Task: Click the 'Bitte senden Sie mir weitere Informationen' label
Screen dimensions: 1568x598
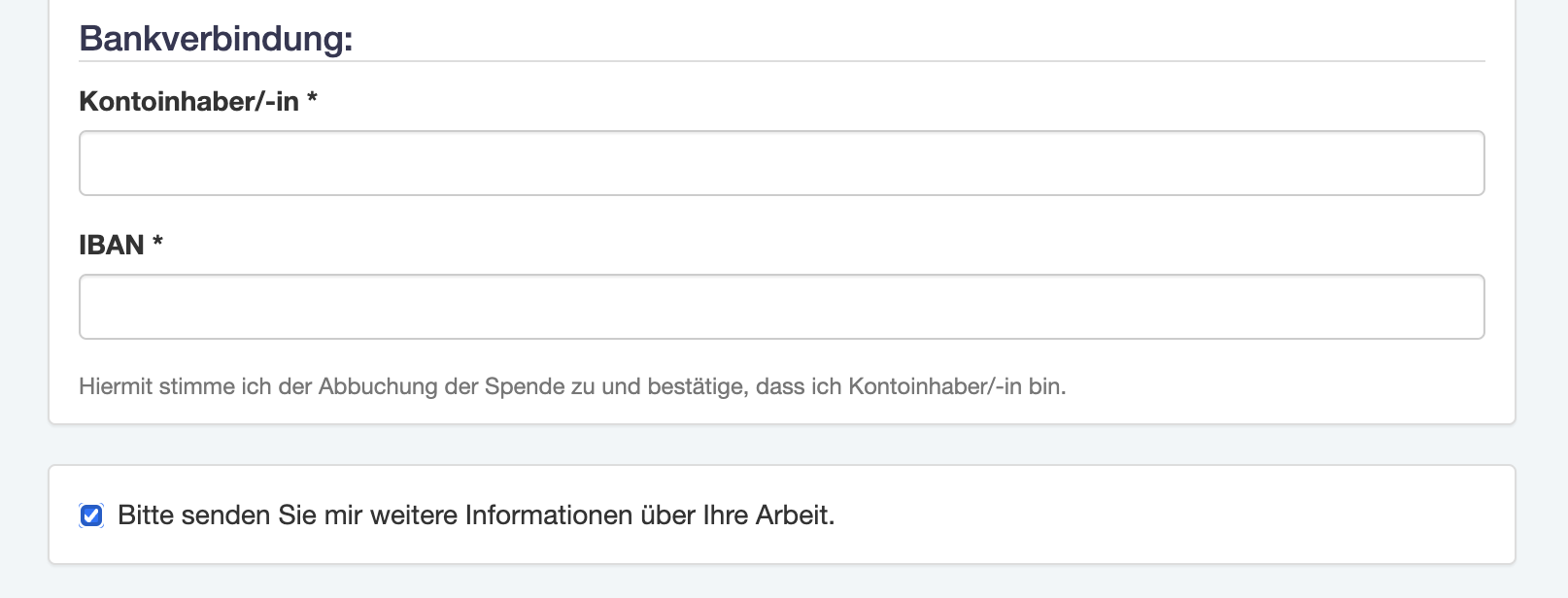Action: [477, 515]
